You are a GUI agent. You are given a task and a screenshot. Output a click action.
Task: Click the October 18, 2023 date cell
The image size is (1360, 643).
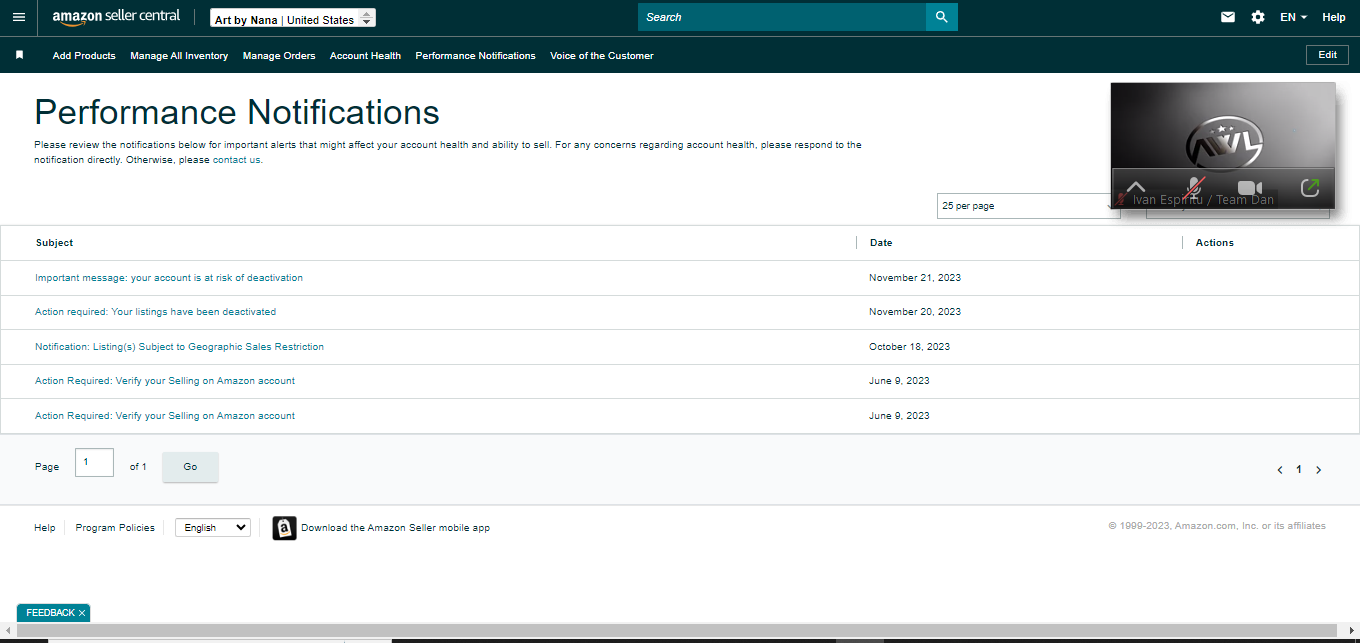(910, 347)
